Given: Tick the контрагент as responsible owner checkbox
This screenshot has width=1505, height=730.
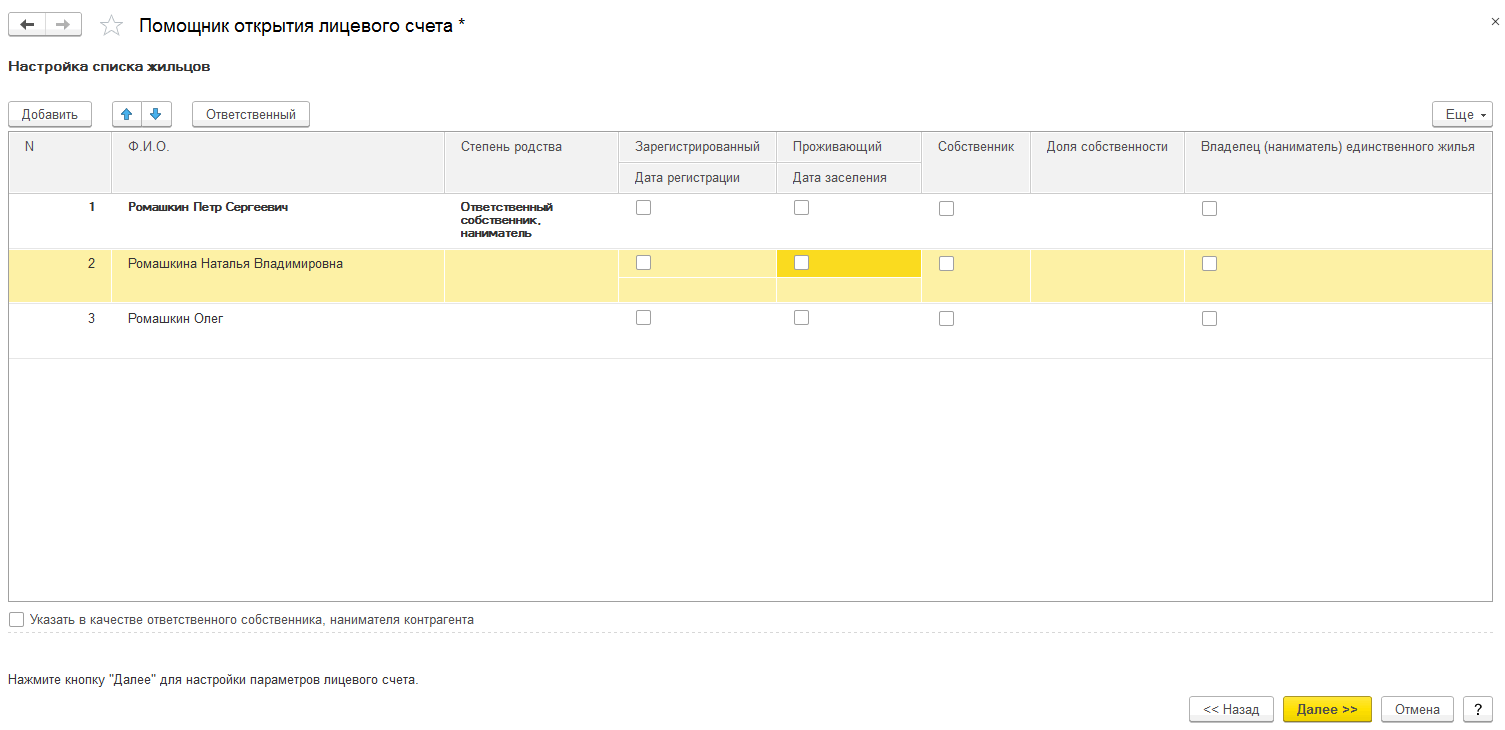Looking at the screenshot, I should (16, 620).
